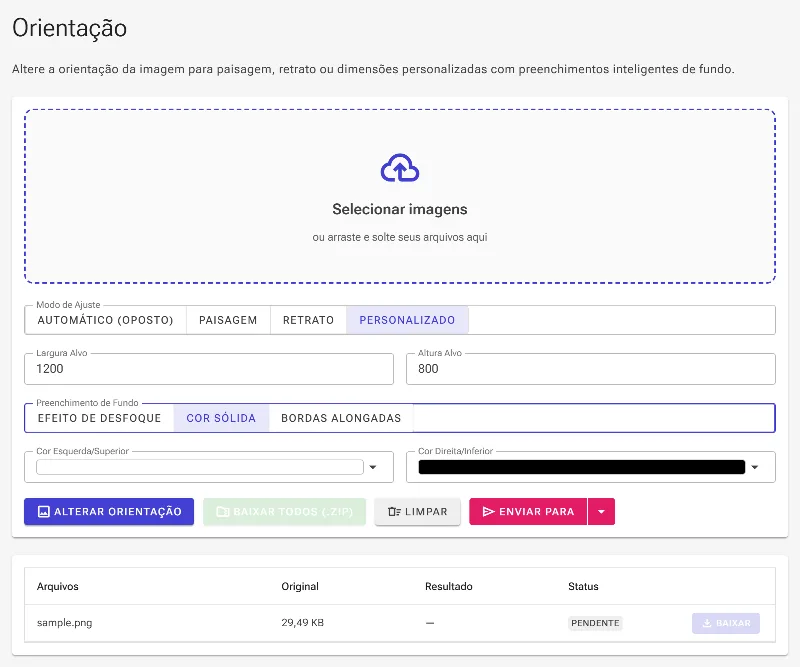The height and width of the screenshot is (667, 800).
Task: Select Retrato adjustment mode
Action: 308,320
